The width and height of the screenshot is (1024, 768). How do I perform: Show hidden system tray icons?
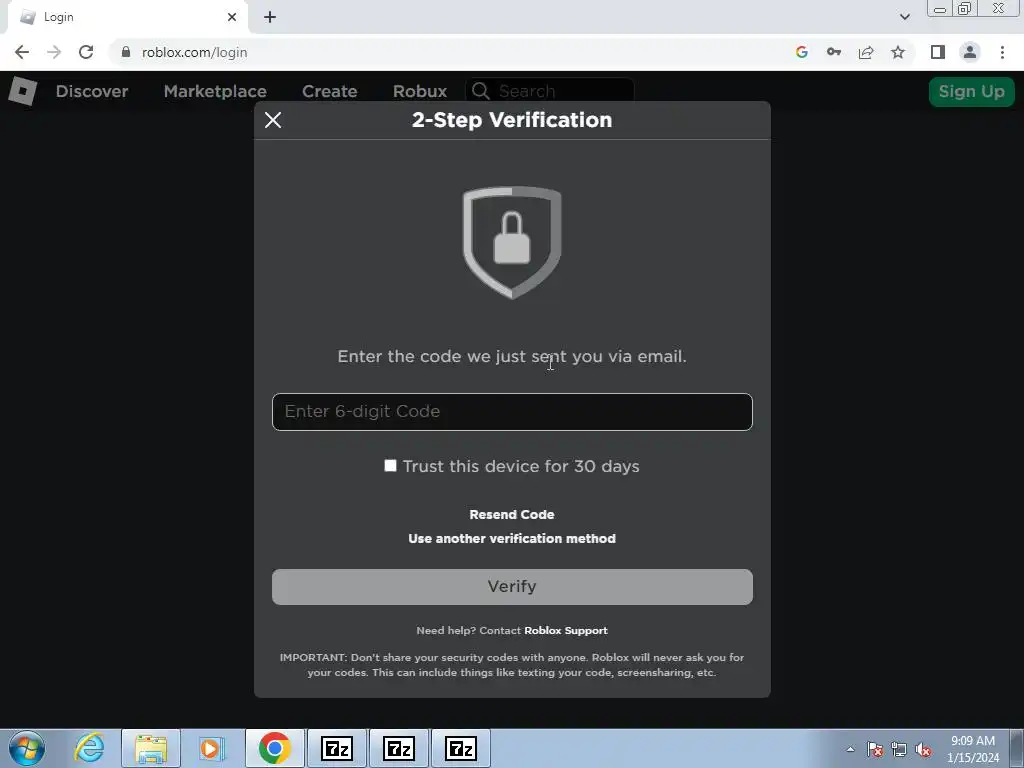point(850,749)
